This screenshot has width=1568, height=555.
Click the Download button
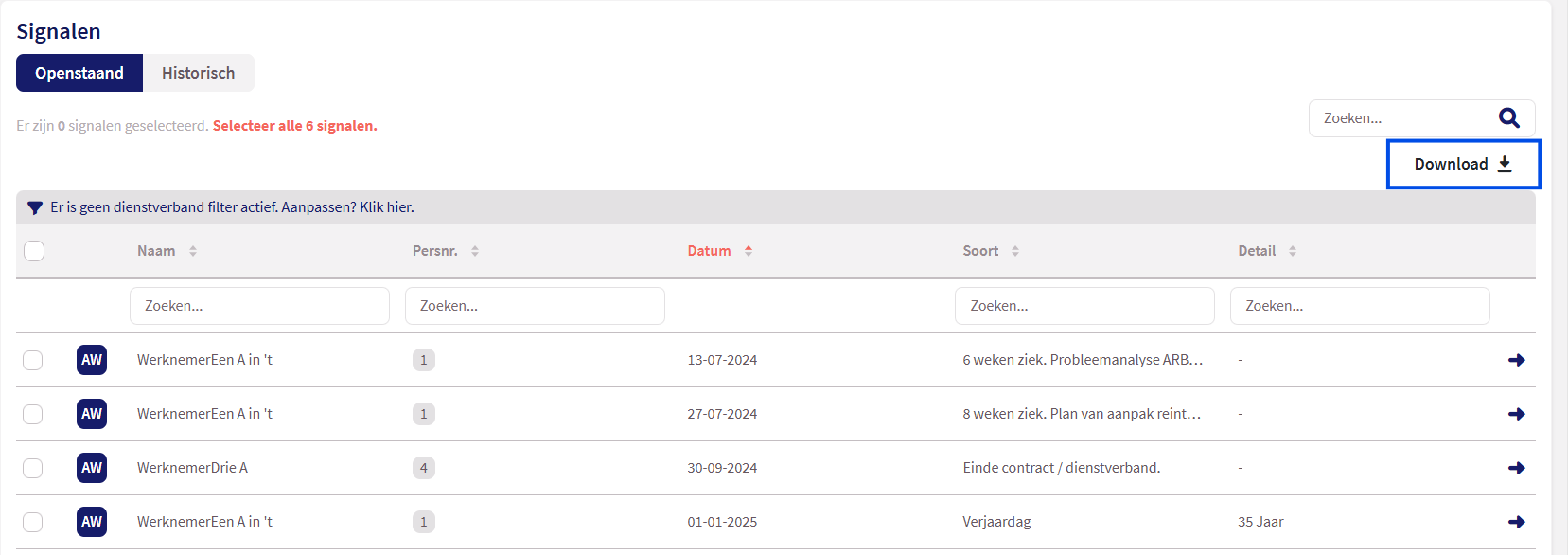pos(1463,164)
